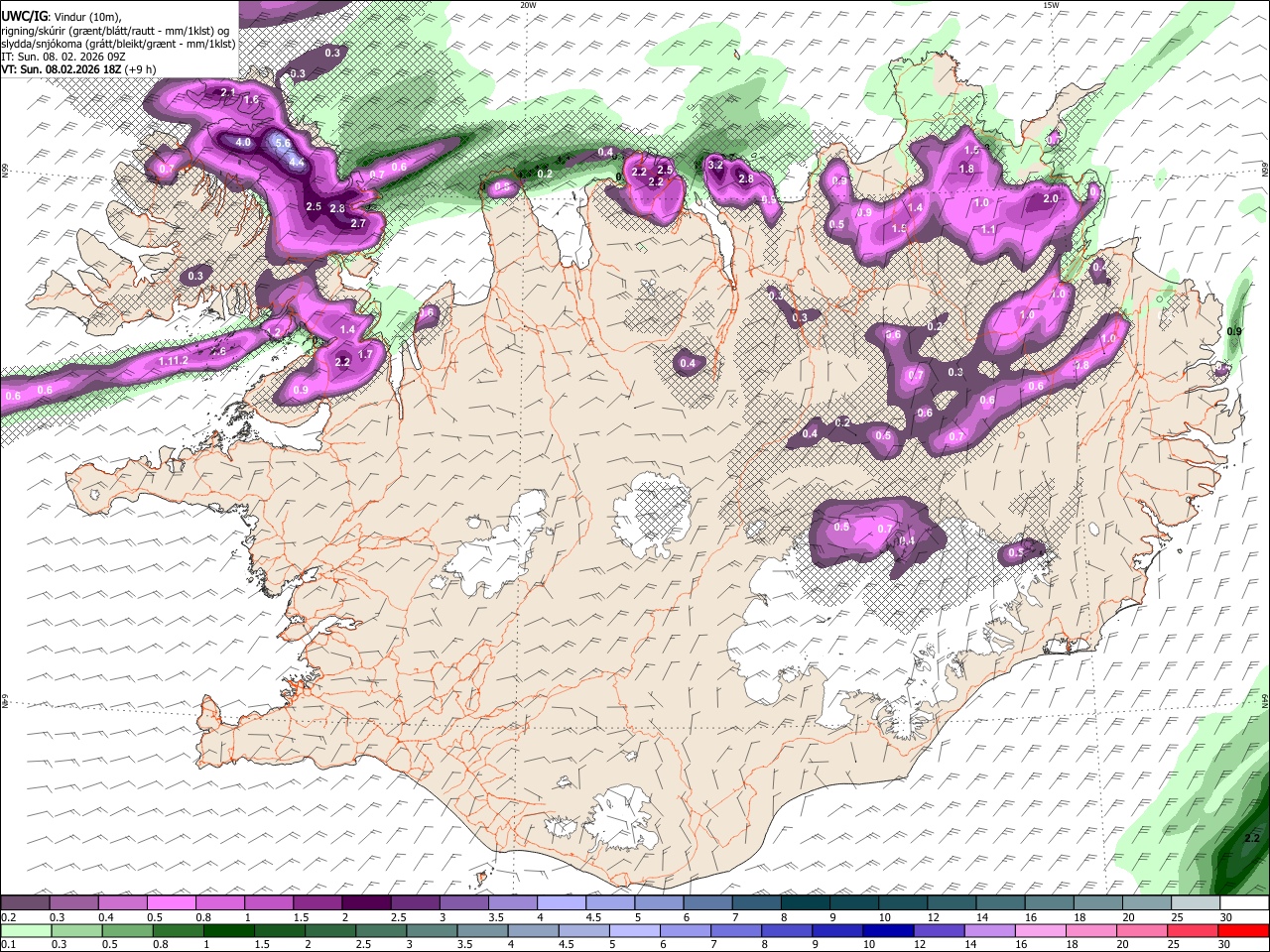
Task: Click the UWC/IG Vindur (10m) title line
Action: coord(62,16)
